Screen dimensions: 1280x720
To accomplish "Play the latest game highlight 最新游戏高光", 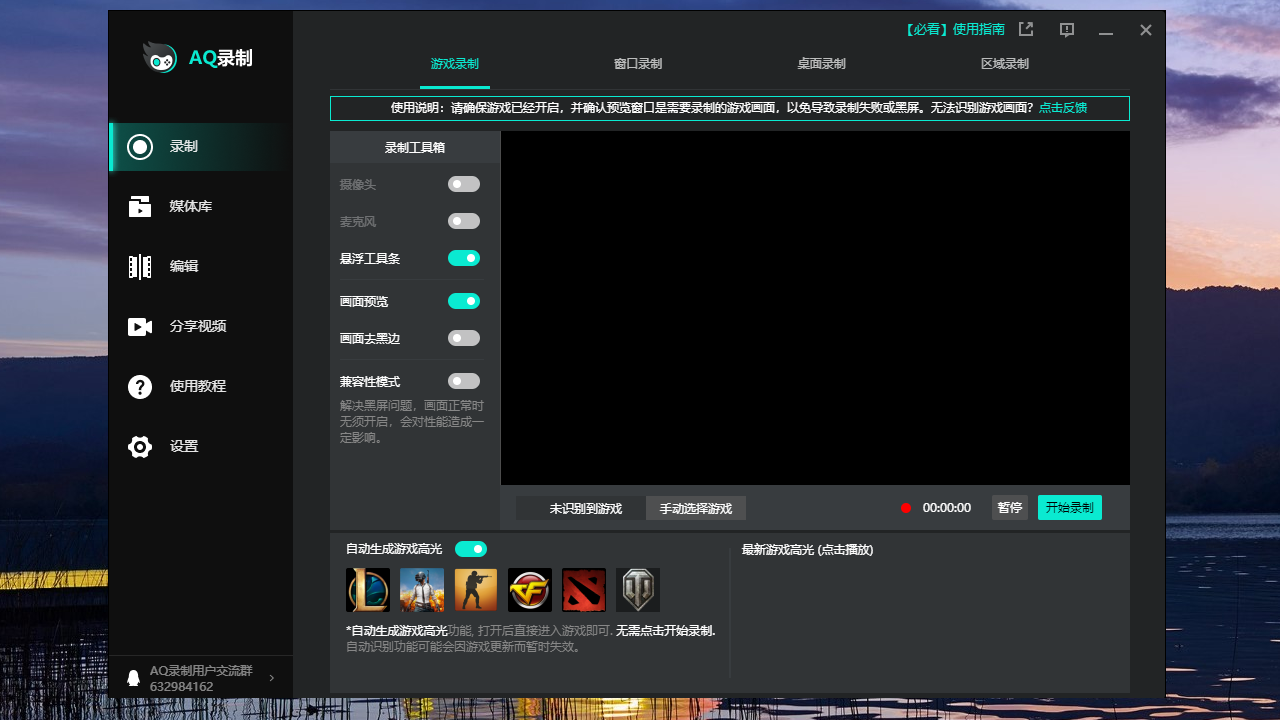I will pyautogui.click(x=807, y=549).
